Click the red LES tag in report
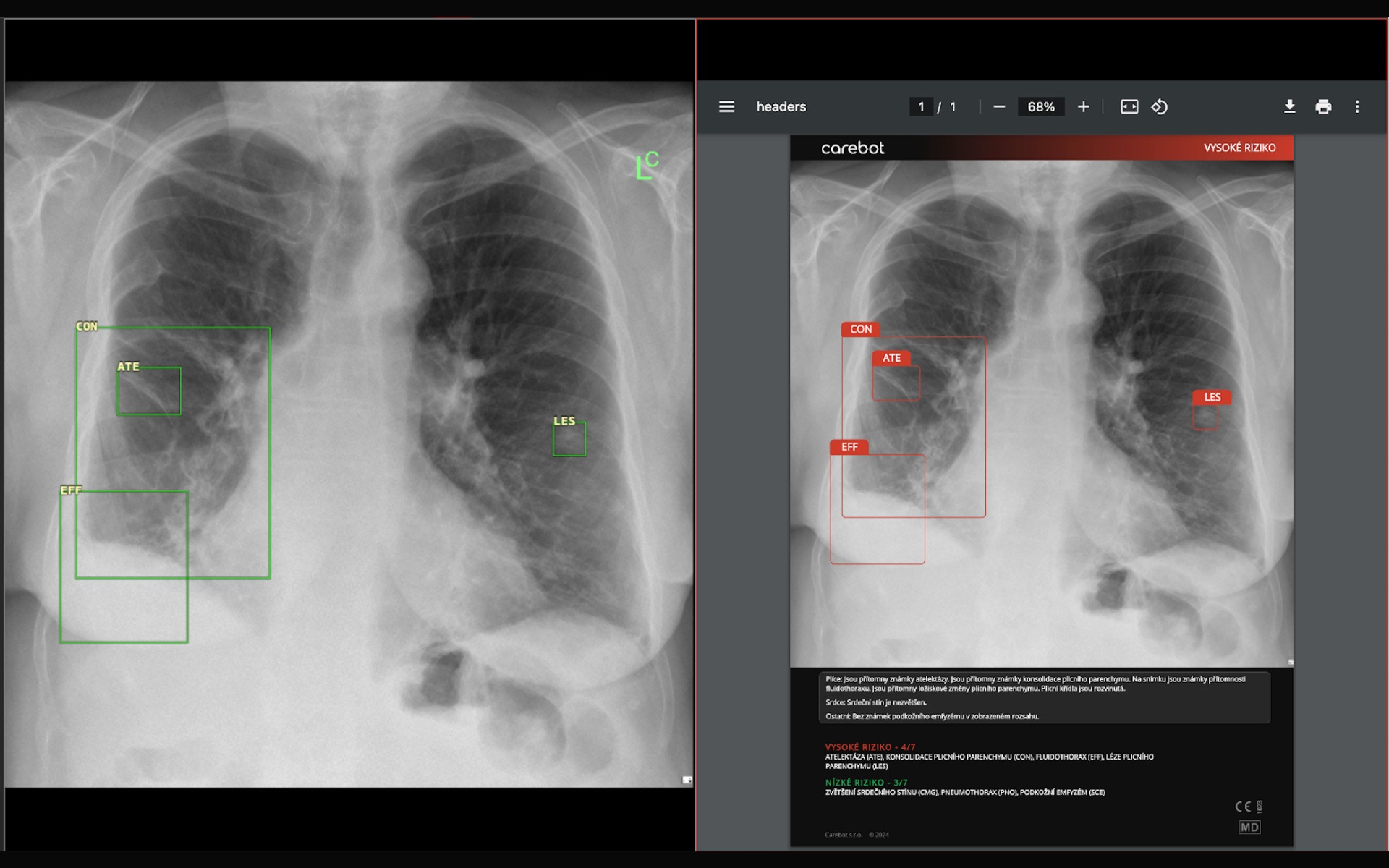Image resolution: width=1389 pixels, height=868 pixels. [x=1212, y=397]
